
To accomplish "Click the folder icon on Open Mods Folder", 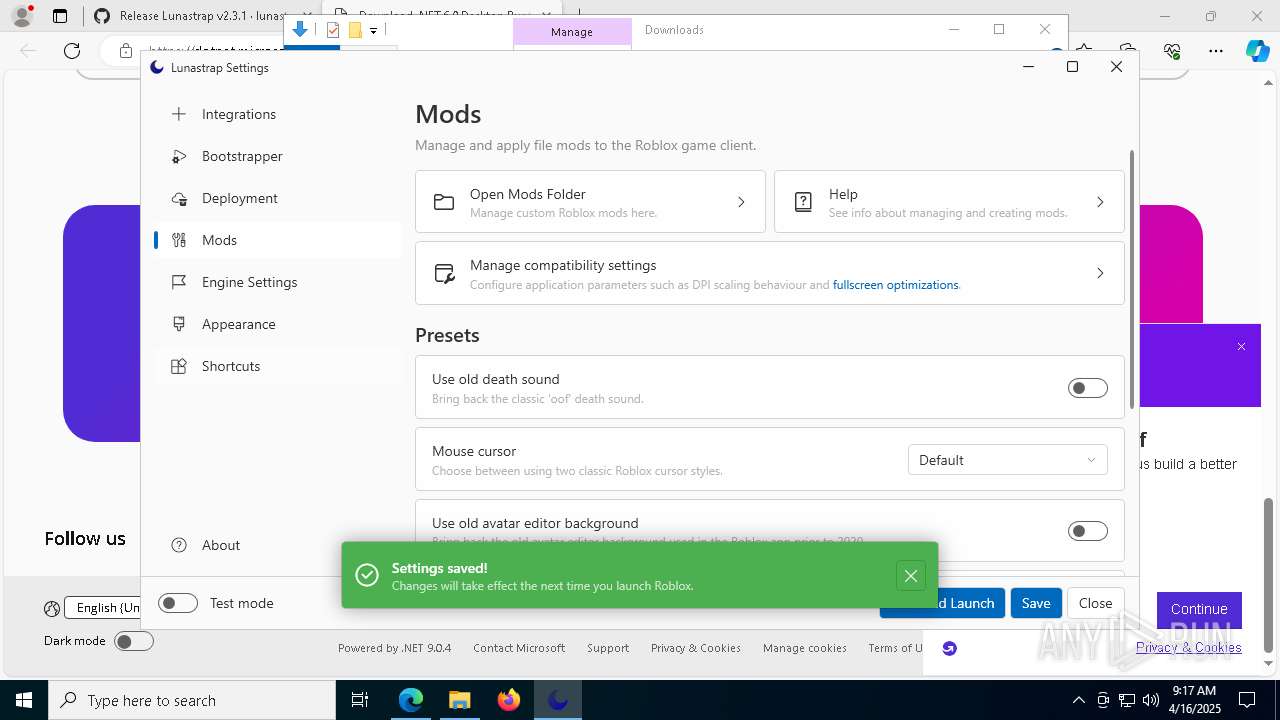I will (444, 202).
